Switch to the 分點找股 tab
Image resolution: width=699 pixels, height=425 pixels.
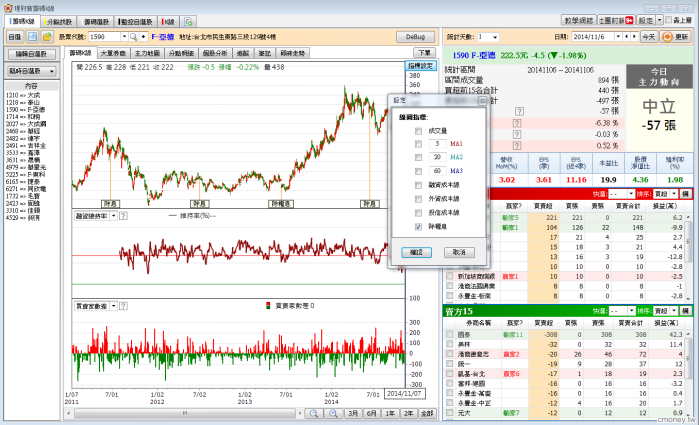tap(61, 20)
